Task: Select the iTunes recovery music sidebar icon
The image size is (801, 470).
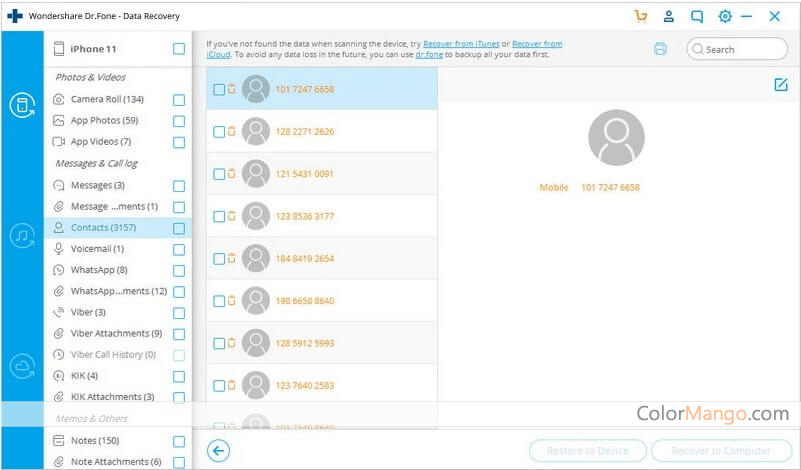Action: pos(22,236)
